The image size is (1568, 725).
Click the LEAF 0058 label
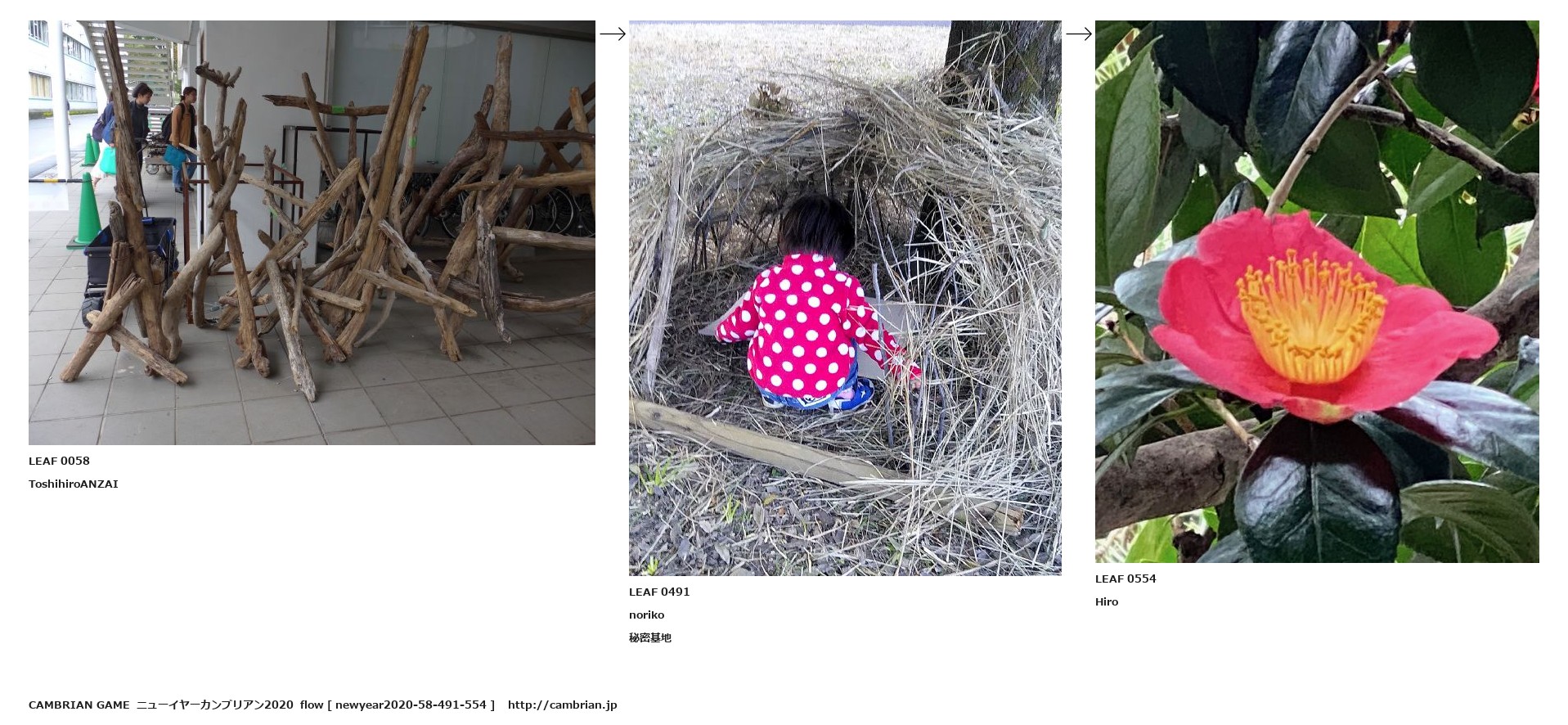pyautogui.click(x=59, y=461)
